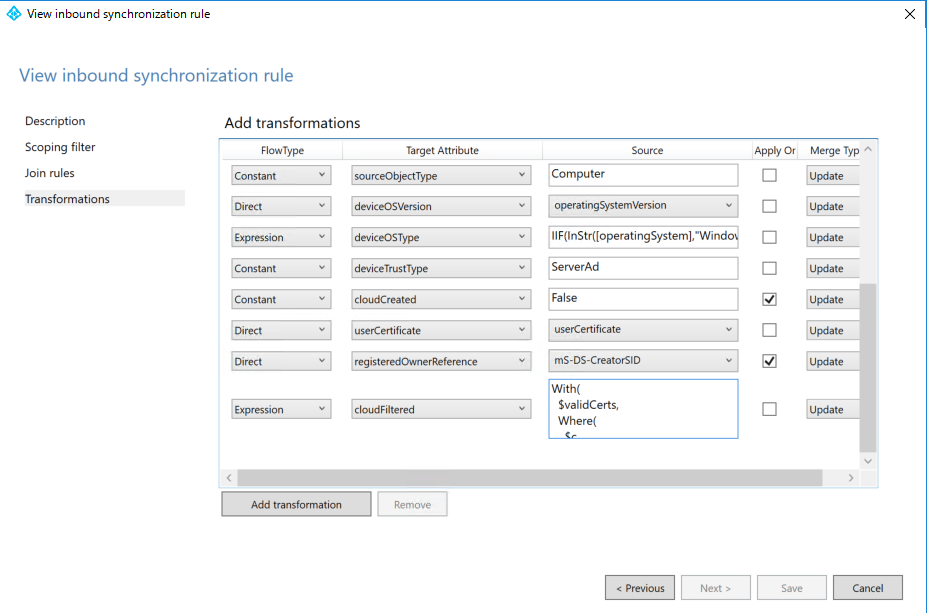Click the horizontal scrollbar thumb
928x614 pixels.
pos(530,477)
